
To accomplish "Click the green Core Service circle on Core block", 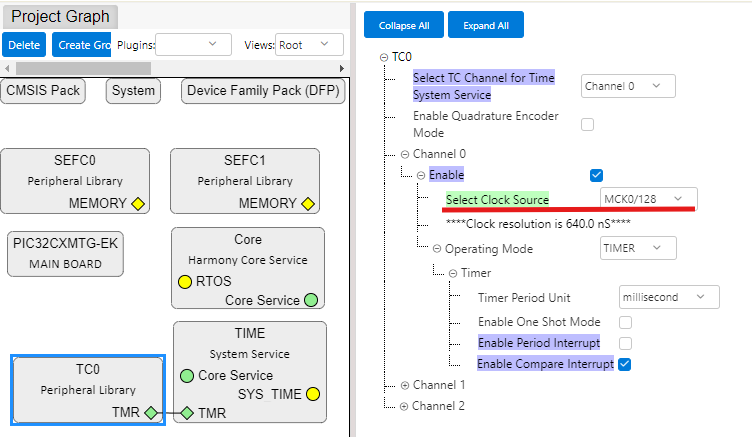I will tap(311, 300).
